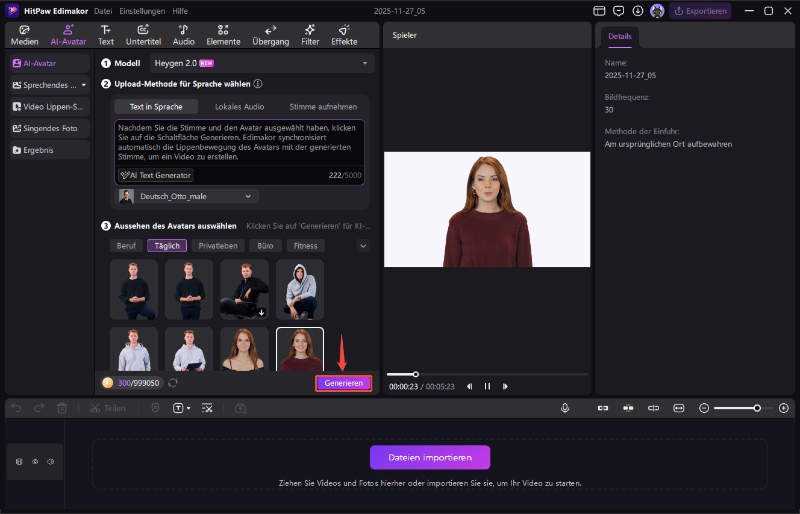Click the download icon in title bar
The height and width of the screenshot is (514, 800).
pos(638,11)
